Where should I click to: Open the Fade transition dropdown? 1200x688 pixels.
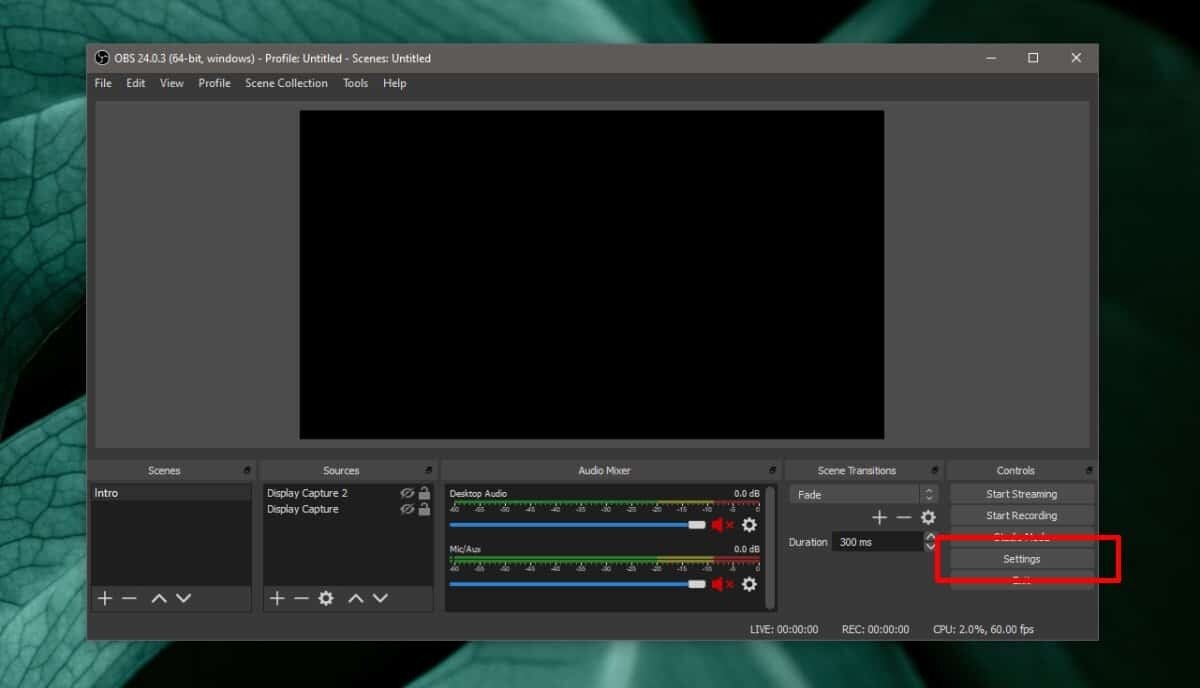(864, 495)
